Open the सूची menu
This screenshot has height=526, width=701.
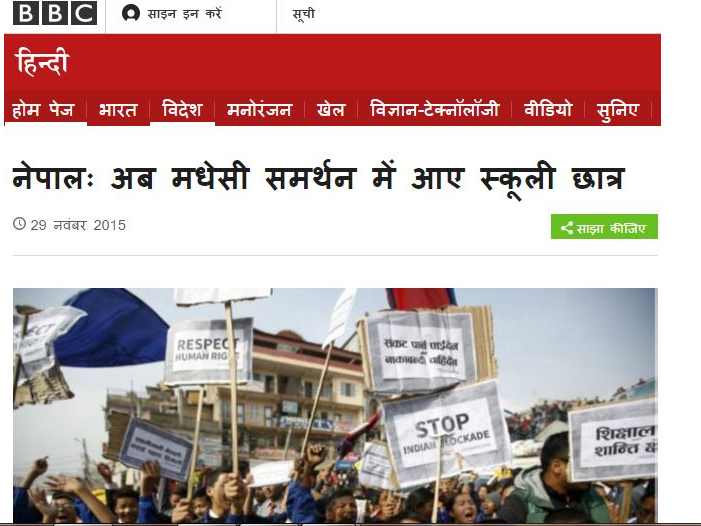pyautogui.click(x=304, y=14)
